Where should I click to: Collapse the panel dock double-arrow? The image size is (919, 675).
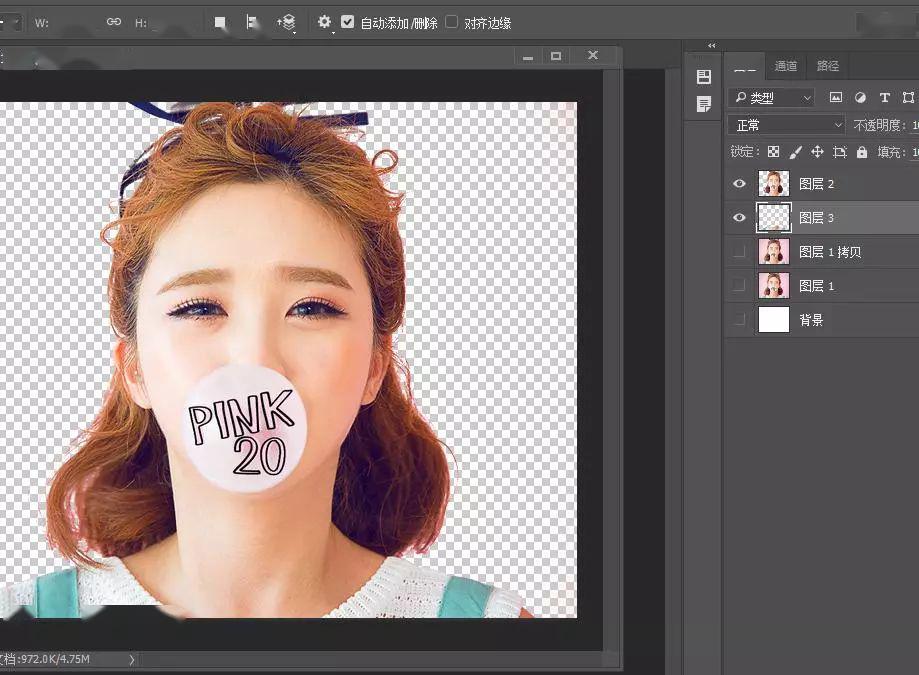coord(712,46)
